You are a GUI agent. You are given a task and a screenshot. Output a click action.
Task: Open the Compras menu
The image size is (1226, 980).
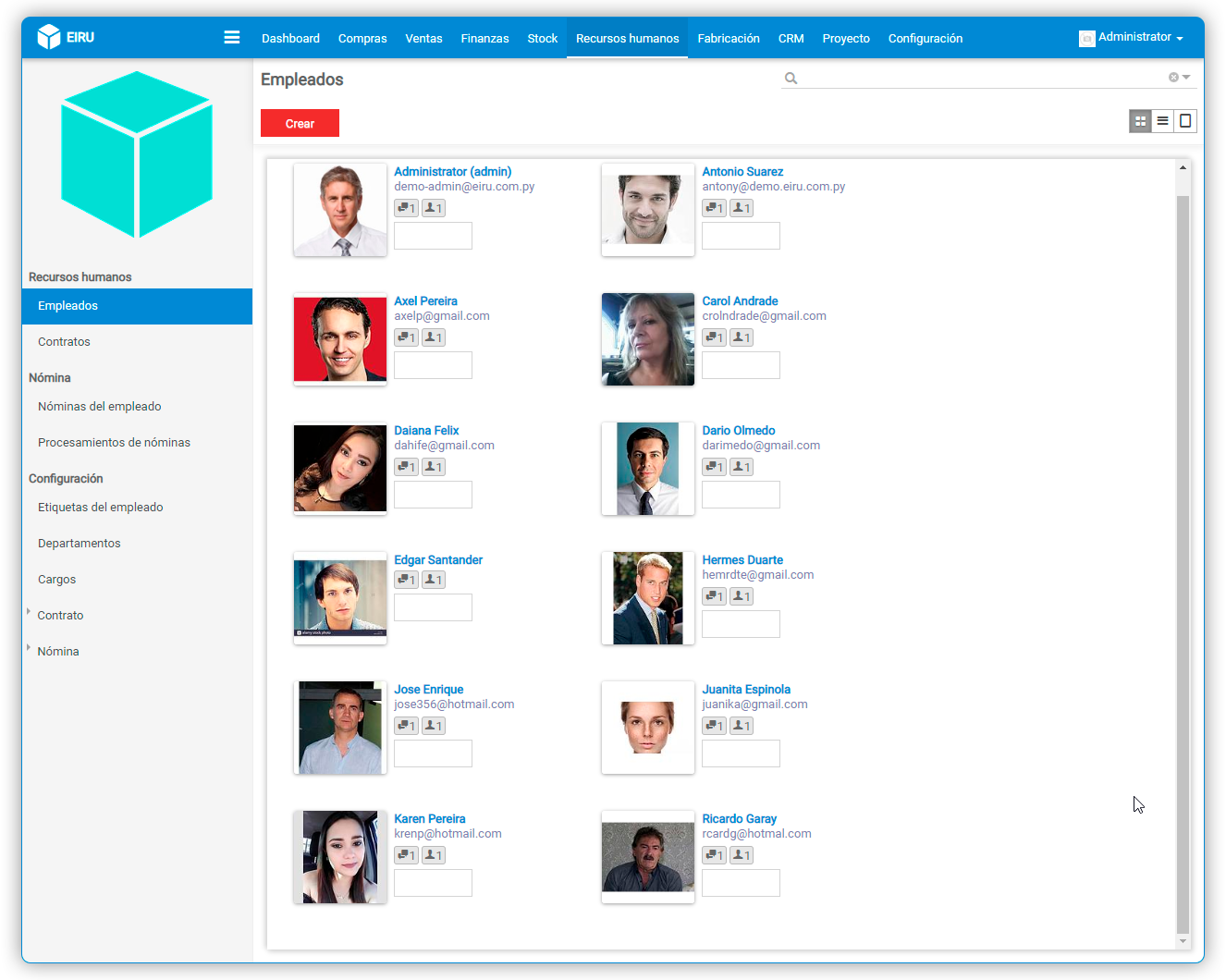pyautogui.click(x=362, y=38)
